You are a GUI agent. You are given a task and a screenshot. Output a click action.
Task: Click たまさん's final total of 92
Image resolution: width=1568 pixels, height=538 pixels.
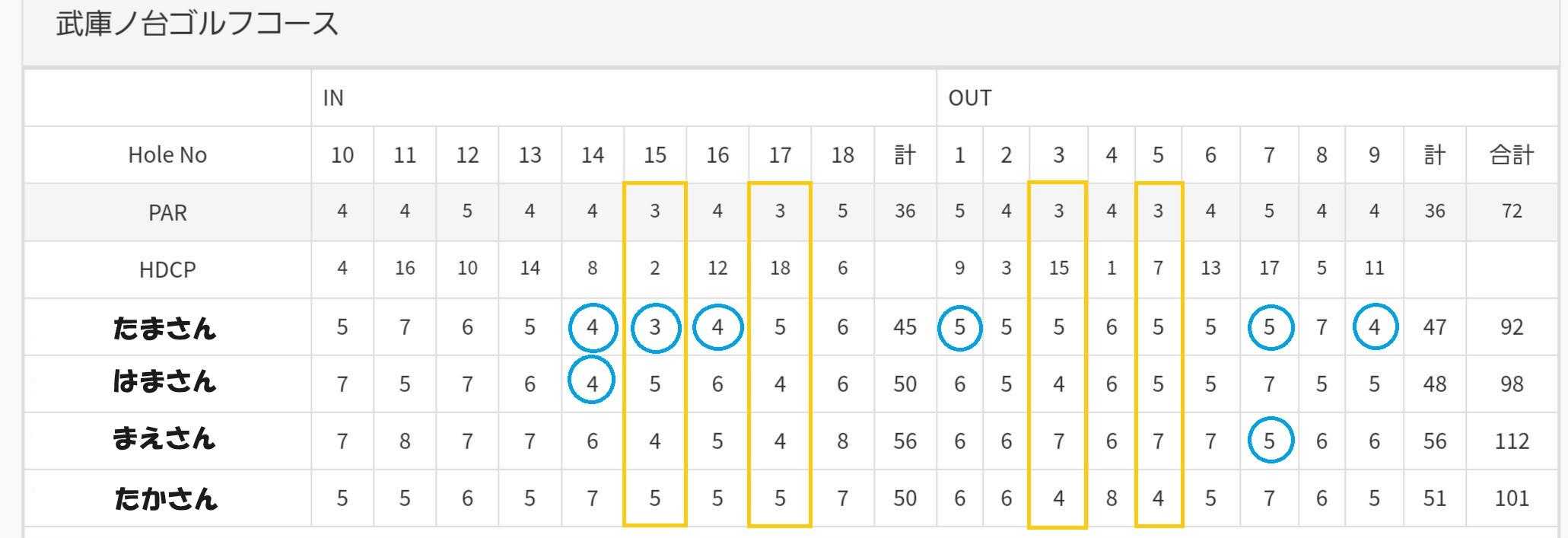click(x=1511, y=327)
